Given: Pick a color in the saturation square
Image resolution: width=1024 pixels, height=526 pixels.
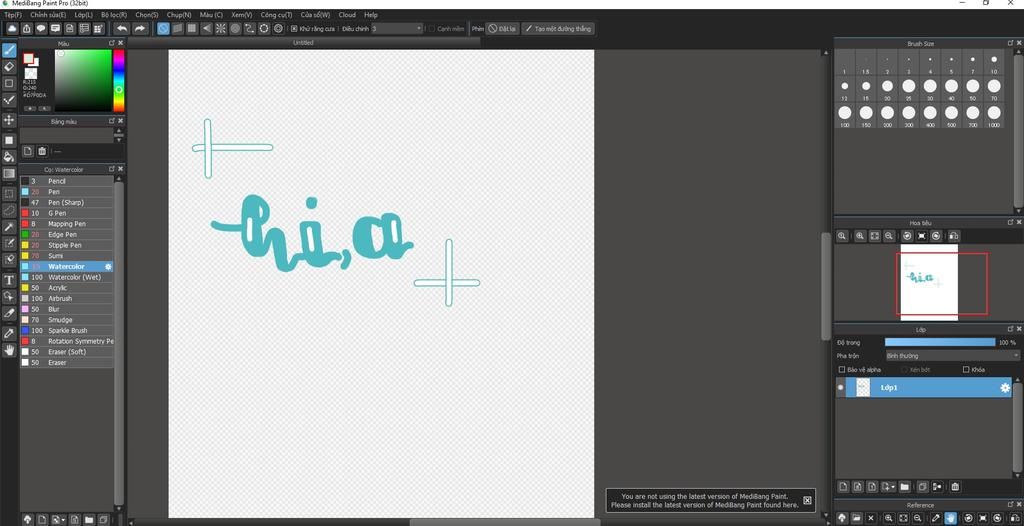Looking at the screenshot, I should [x=83, y=81].
